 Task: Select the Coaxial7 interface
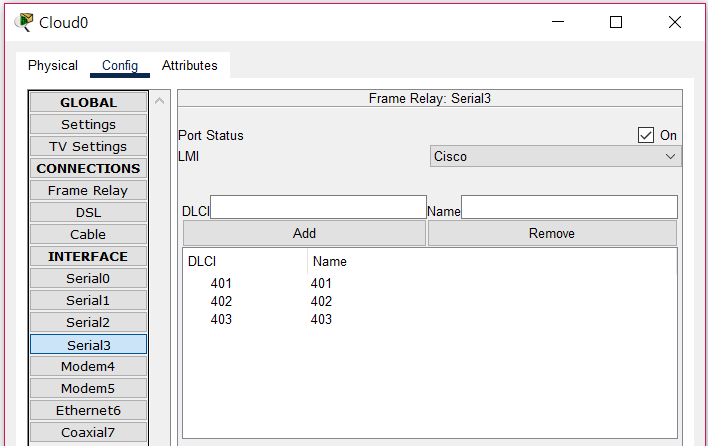tap(88, 432)
